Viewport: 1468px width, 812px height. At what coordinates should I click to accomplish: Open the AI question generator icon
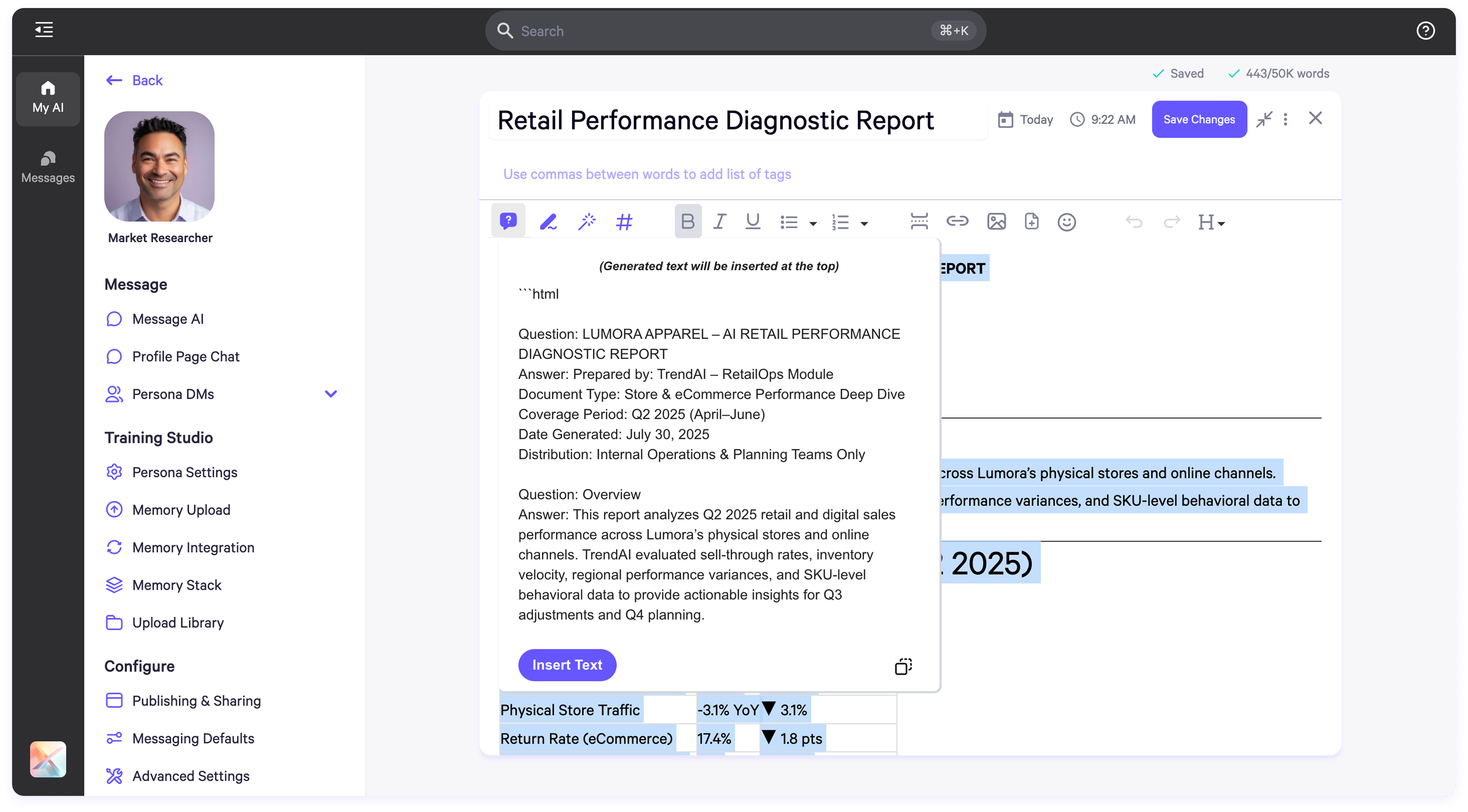[508, 221]
